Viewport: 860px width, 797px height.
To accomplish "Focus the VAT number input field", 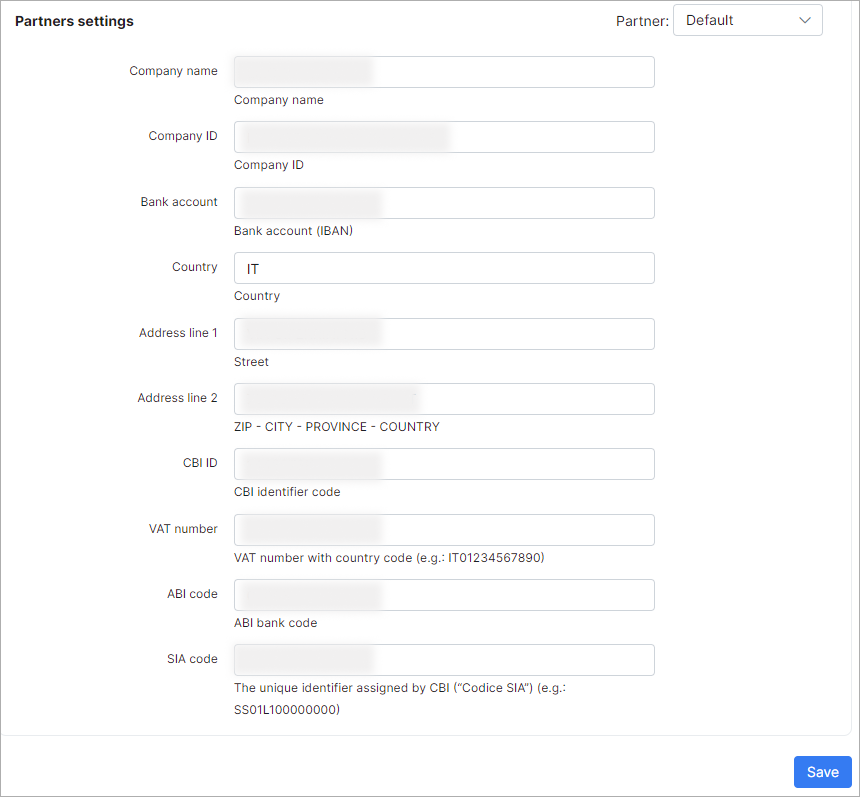I will (x=444, y=530).
